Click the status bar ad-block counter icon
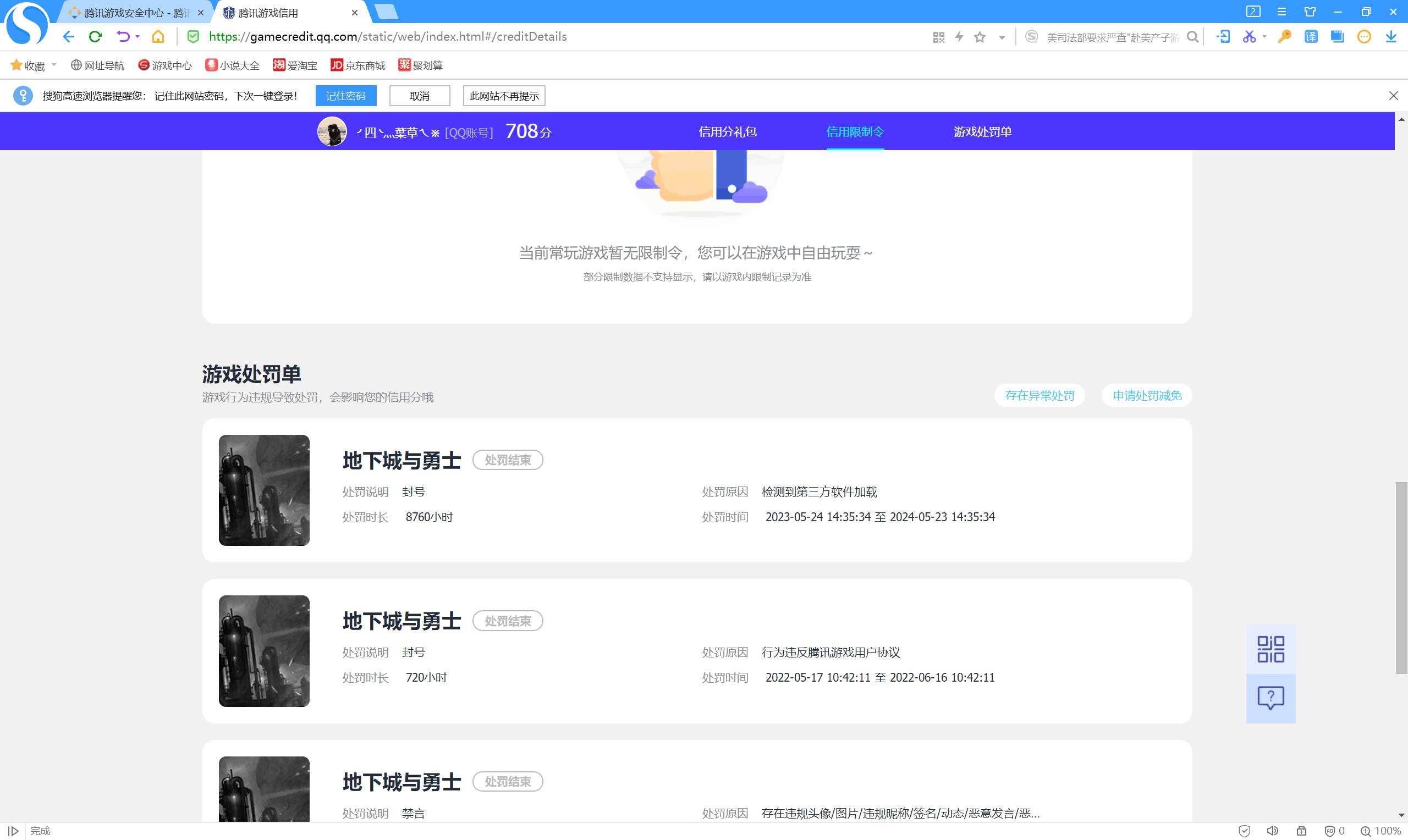 pyautogui.click(x=1334, y=831)
